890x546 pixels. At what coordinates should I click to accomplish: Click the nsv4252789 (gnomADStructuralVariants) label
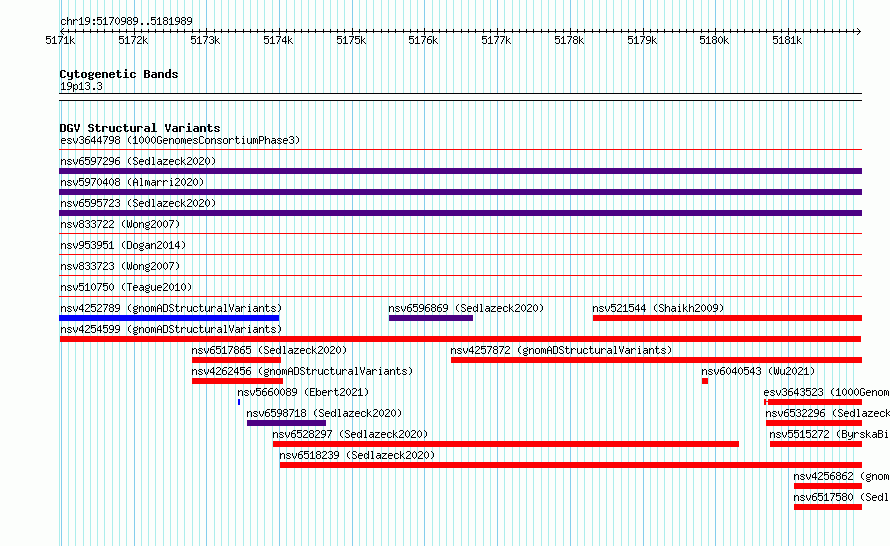pyautogui.click(x=171, y=308)
